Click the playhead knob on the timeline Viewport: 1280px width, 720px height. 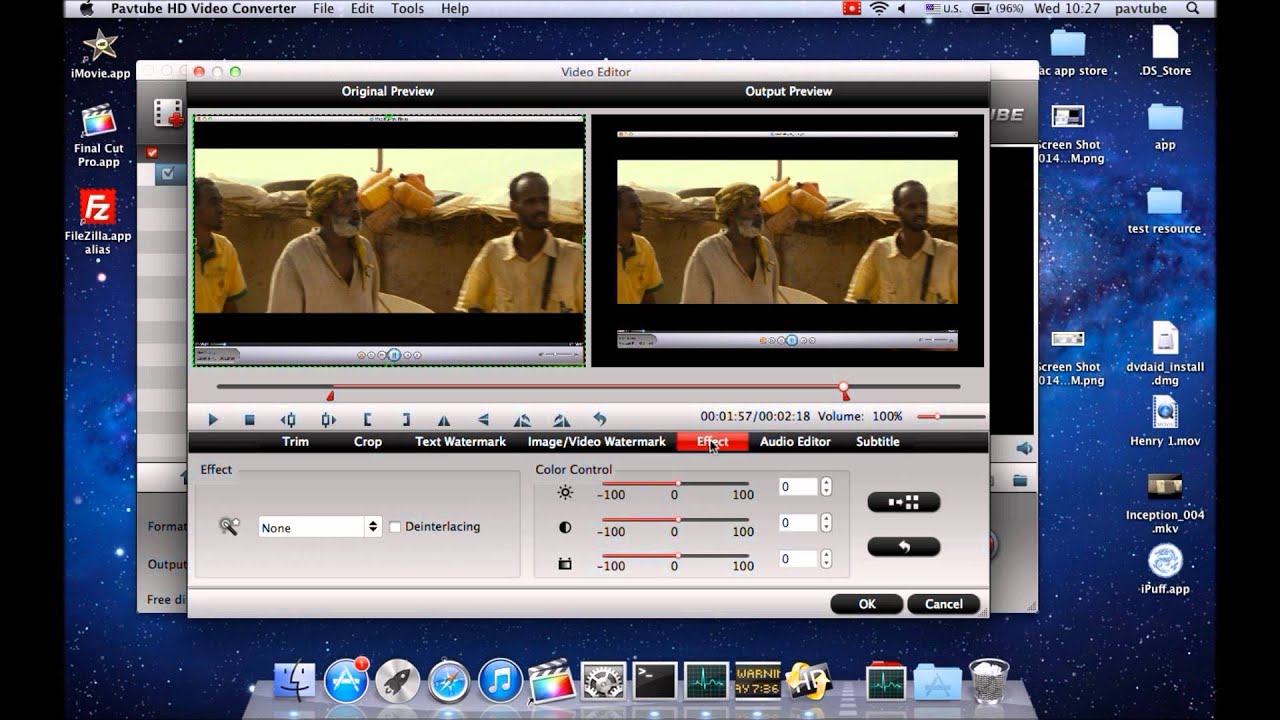click(844, 386)
